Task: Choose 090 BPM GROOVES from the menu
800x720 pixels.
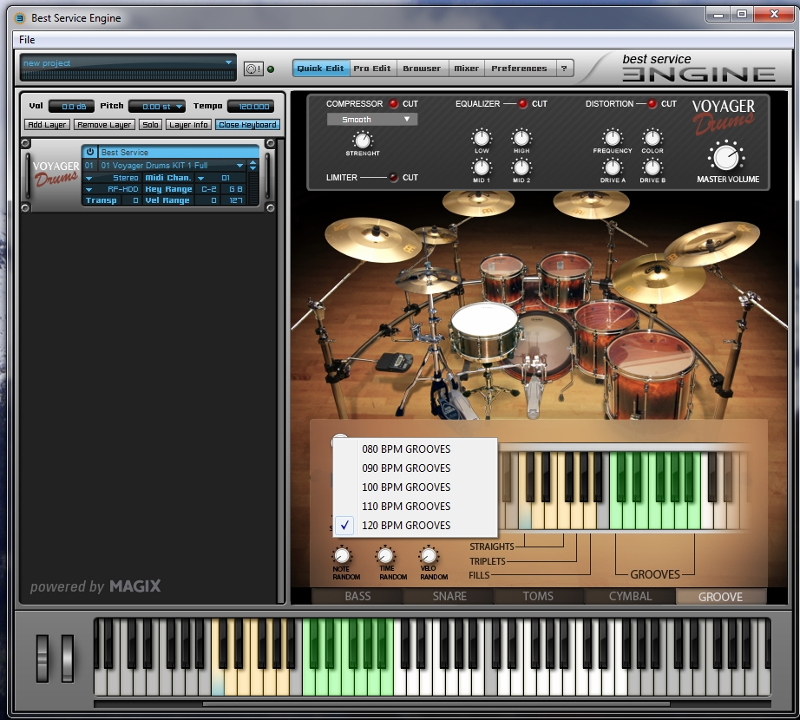Action: point(415,468)
